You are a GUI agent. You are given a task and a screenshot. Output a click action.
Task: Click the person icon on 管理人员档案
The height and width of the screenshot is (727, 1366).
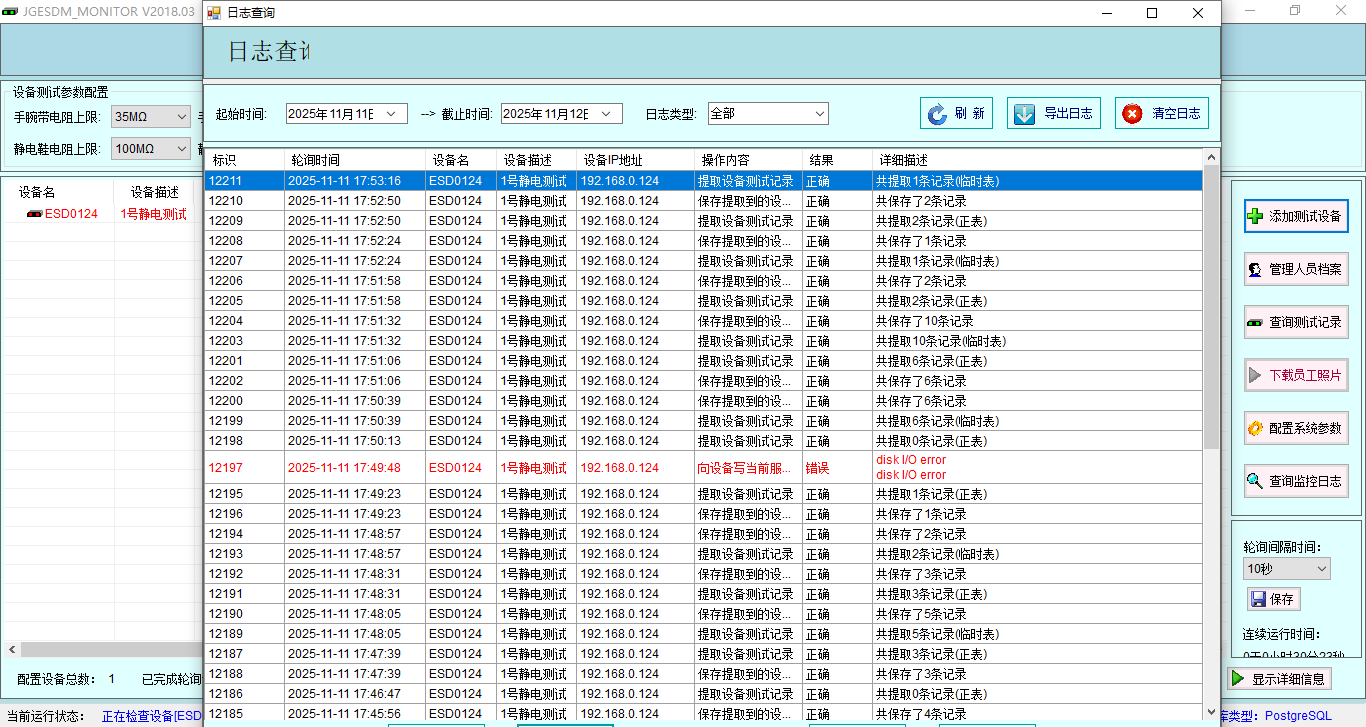(x=1255, y=269)
